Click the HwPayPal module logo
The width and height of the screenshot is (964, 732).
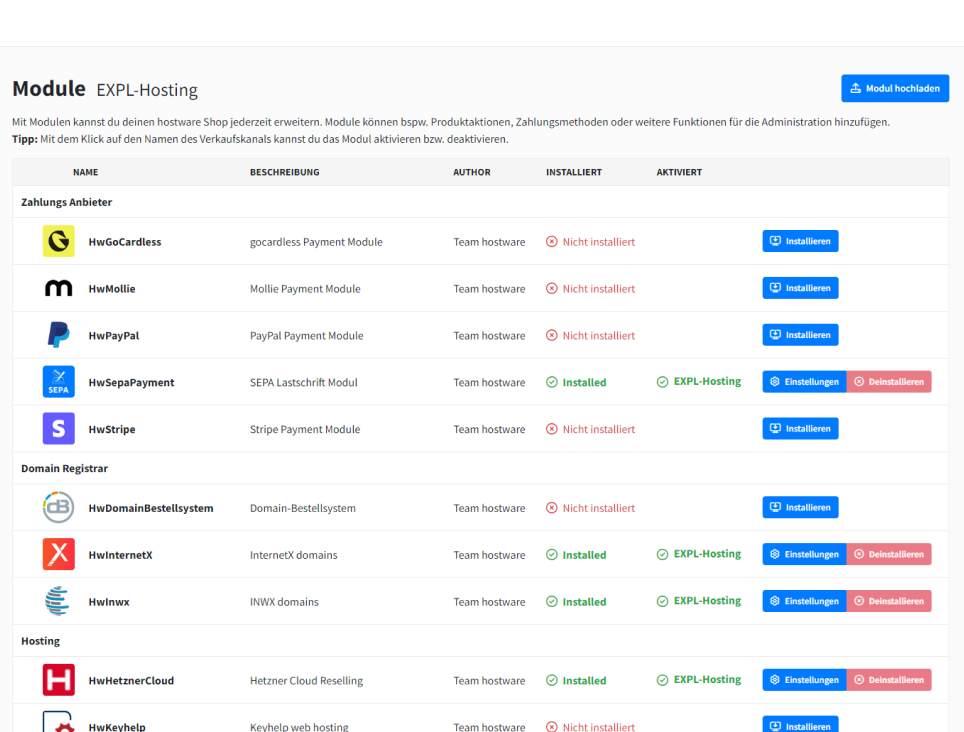pos(58,335)
